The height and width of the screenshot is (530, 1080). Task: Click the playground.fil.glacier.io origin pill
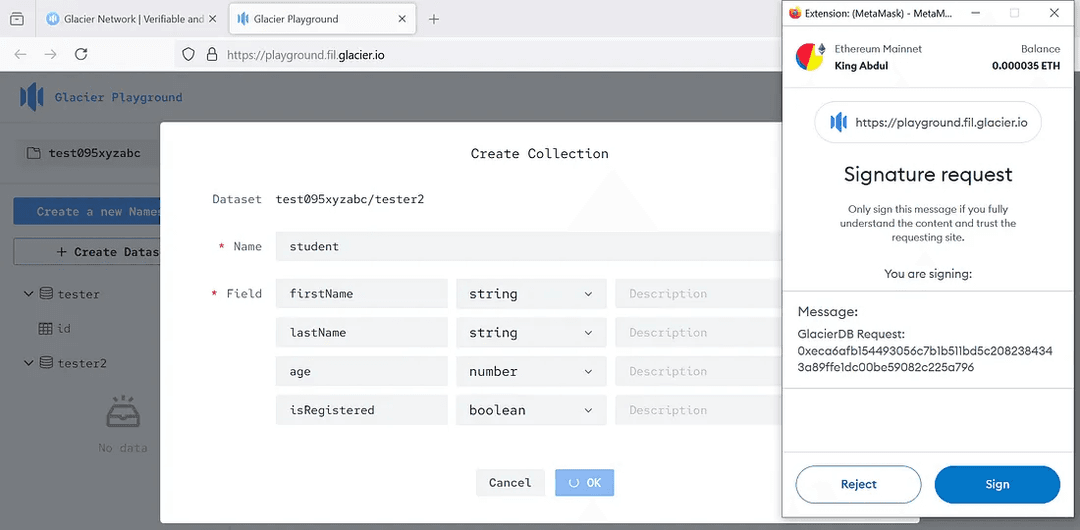click(x=928, y=123)
